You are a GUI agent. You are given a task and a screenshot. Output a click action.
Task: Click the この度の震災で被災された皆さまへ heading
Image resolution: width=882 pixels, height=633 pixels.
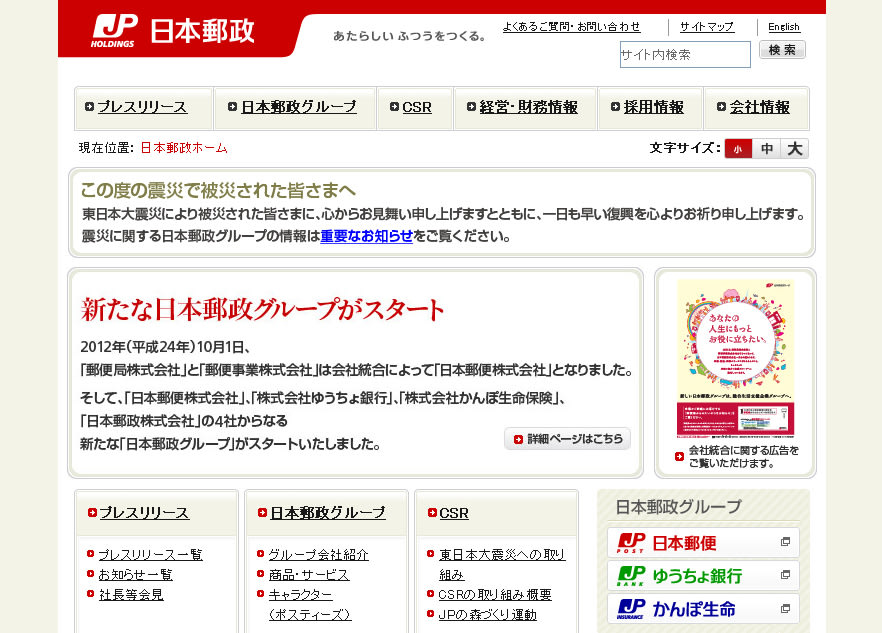click(218, 190)
